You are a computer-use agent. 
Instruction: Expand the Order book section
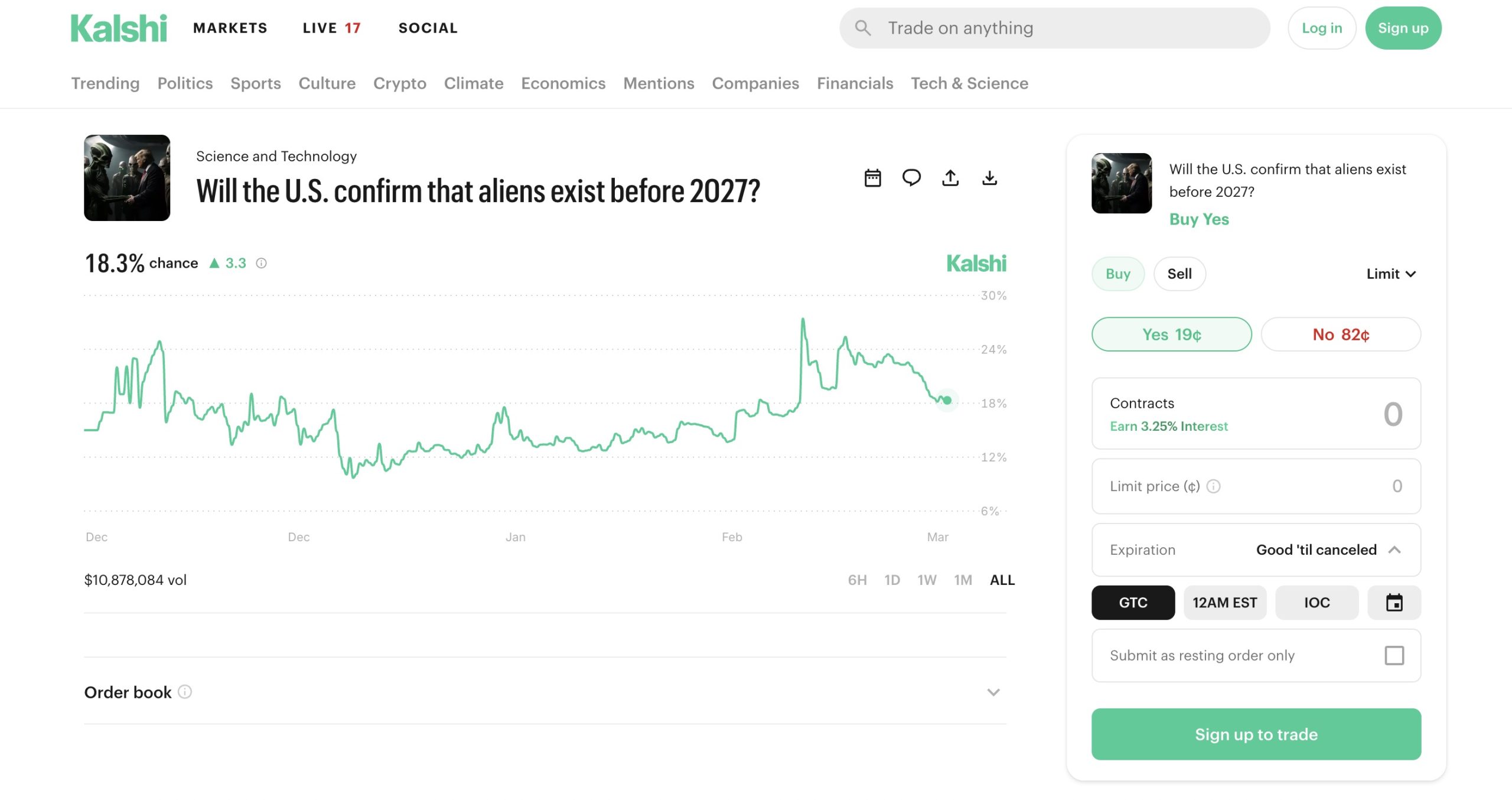(x=993, y=692)
